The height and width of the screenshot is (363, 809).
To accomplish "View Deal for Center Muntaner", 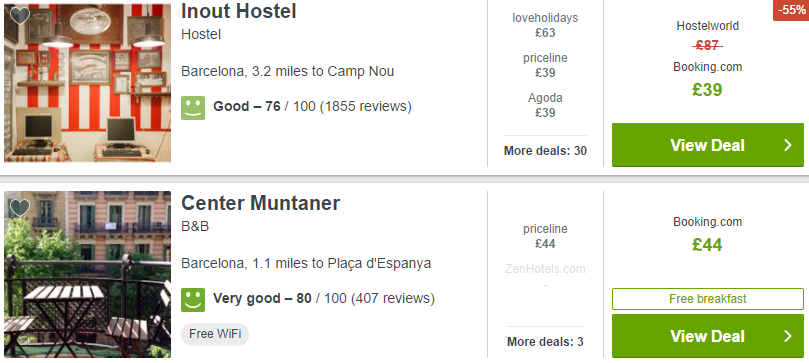I will pyautogui.click(x=708, y=336).
